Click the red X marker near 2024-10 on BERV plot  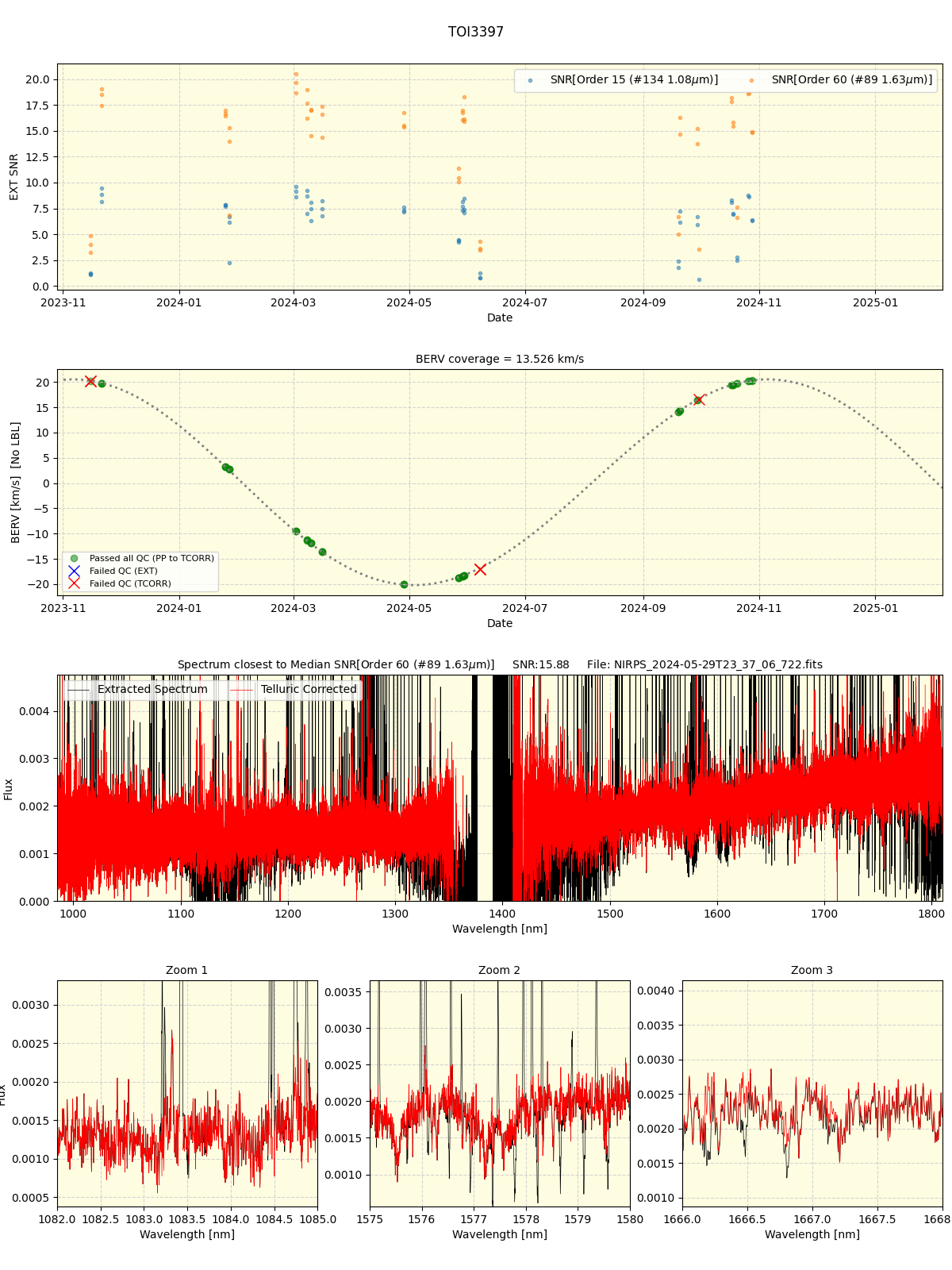(698, 400)
